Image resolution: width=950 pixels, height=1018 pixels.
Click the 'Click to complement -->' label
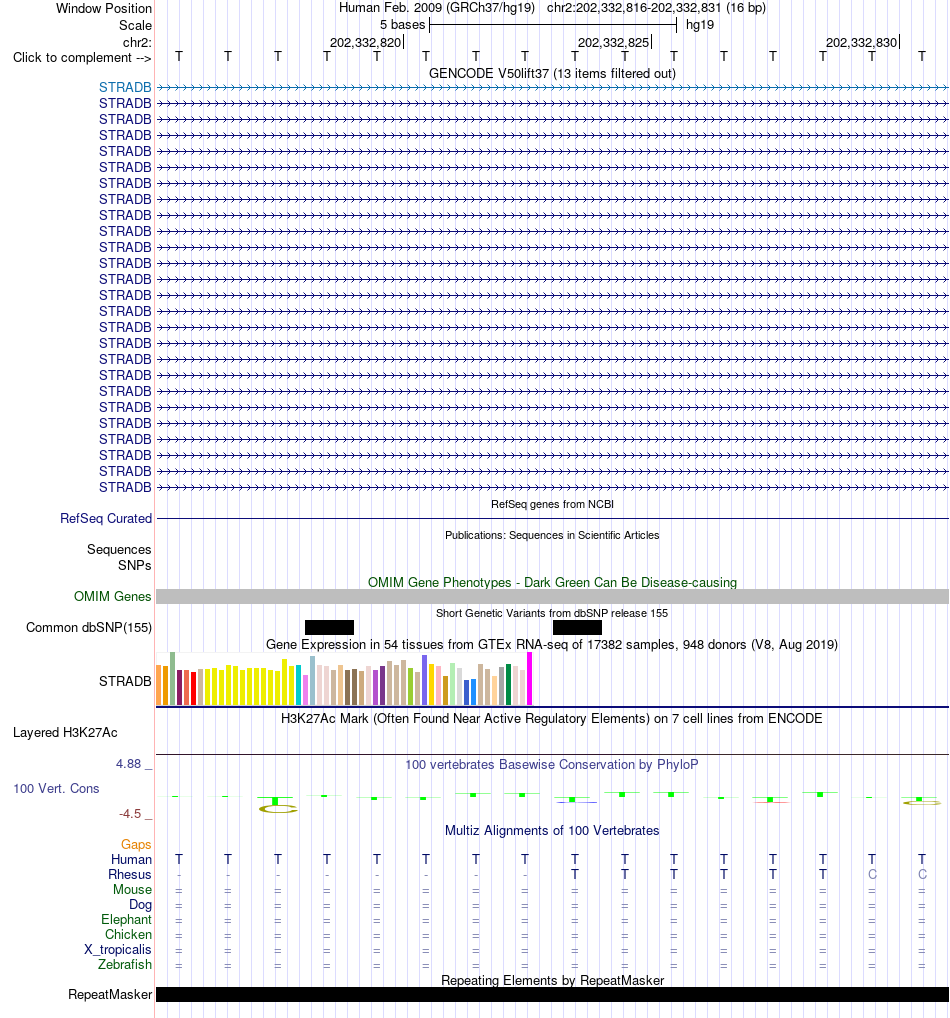[x=82, y=58]
